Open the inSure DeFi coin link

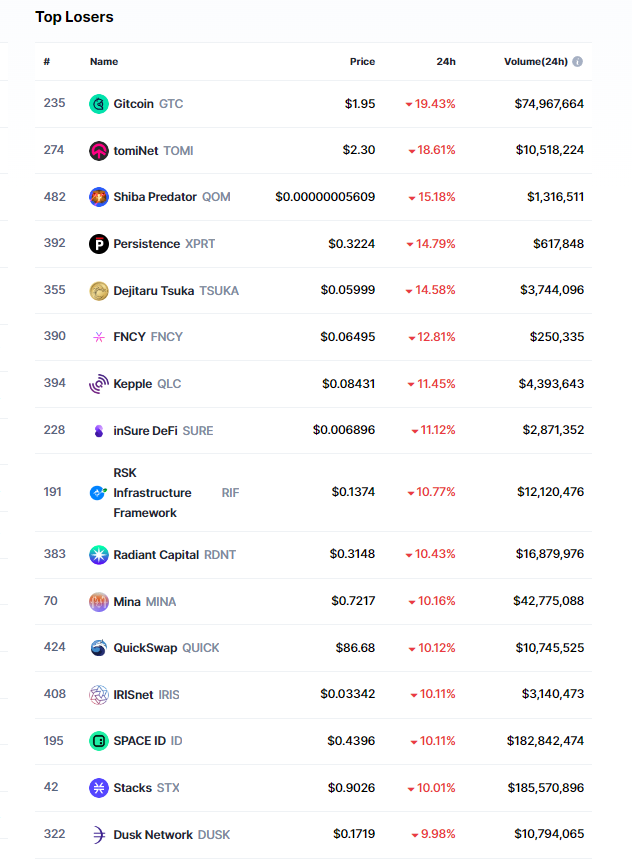tap(146, 431)
